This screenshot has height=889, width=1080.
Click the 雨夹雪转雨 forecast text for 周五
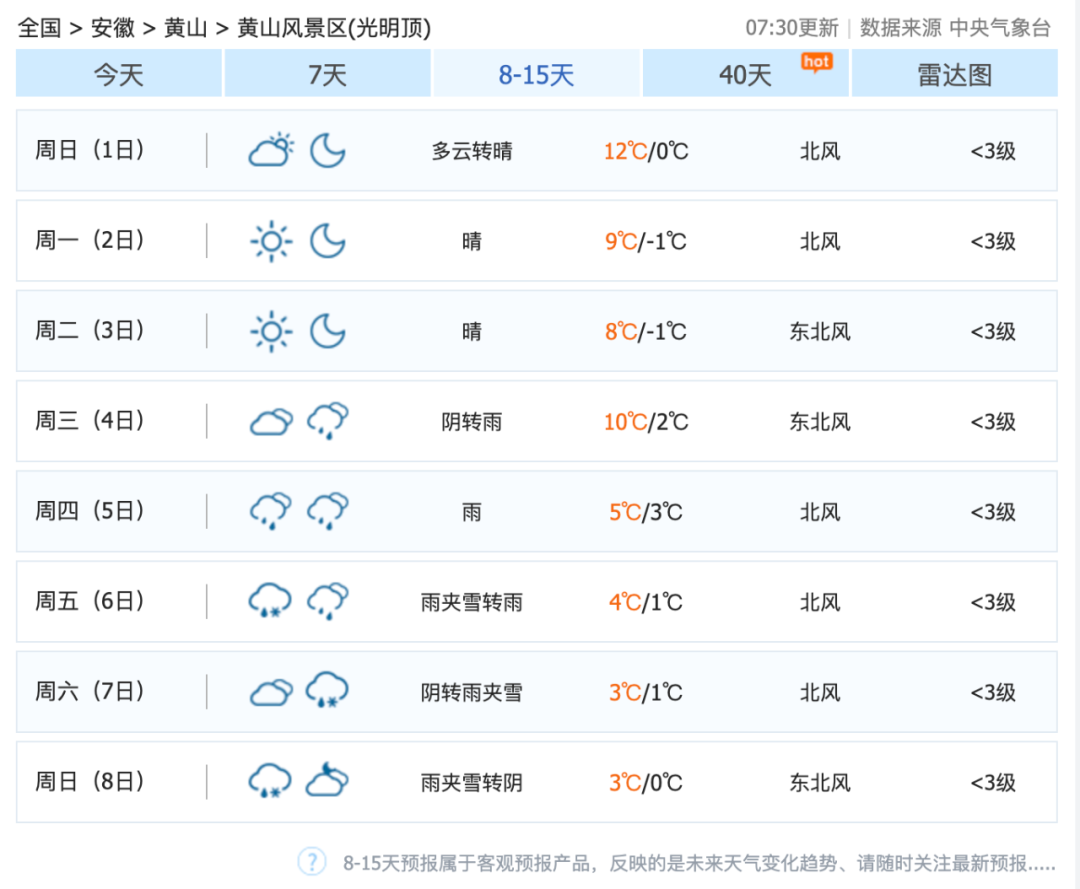point(472,603)
